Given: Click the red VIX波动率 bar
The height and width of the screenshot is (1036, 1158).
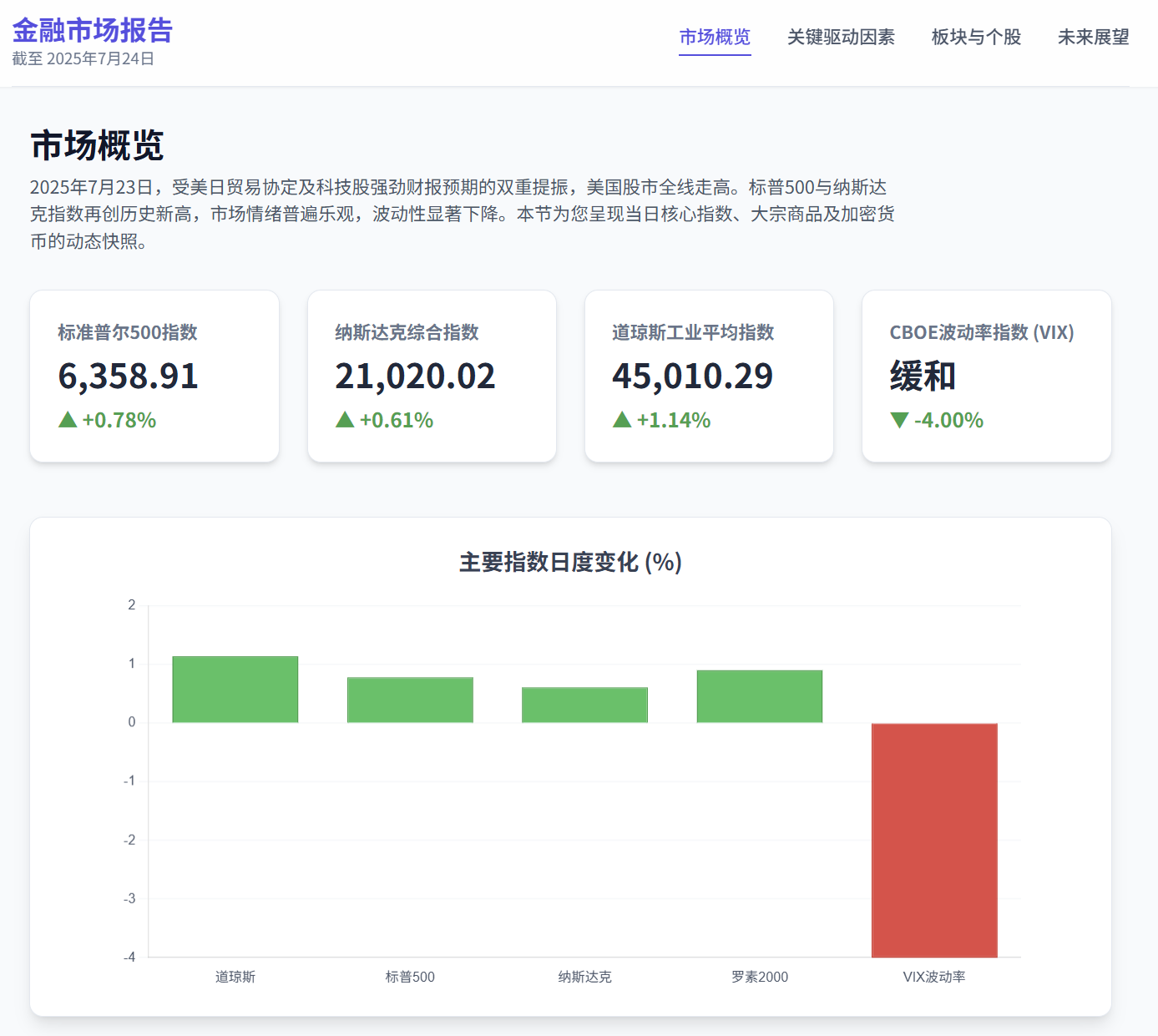Looking at the screenshot, I should tap(934, 840).
